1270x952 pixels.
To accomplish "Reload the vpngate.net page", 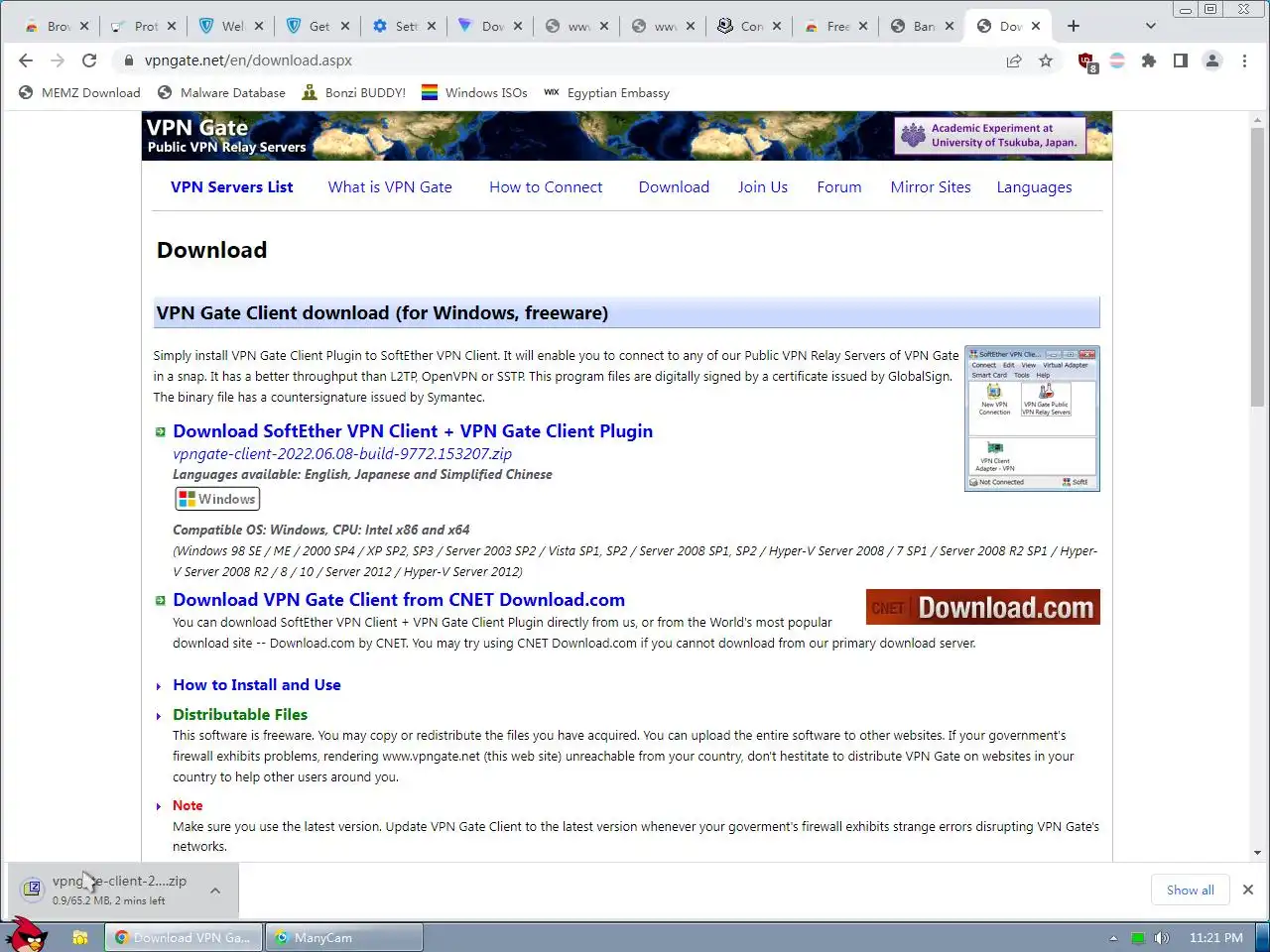I will point(89,60).
